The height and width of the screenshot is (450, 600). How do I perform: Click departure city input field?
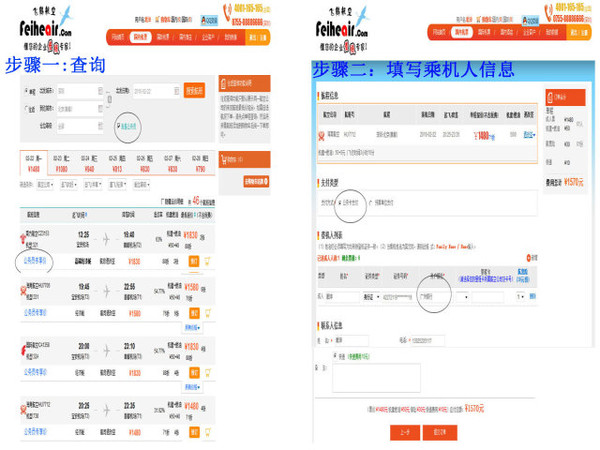(x=80, y=91)
